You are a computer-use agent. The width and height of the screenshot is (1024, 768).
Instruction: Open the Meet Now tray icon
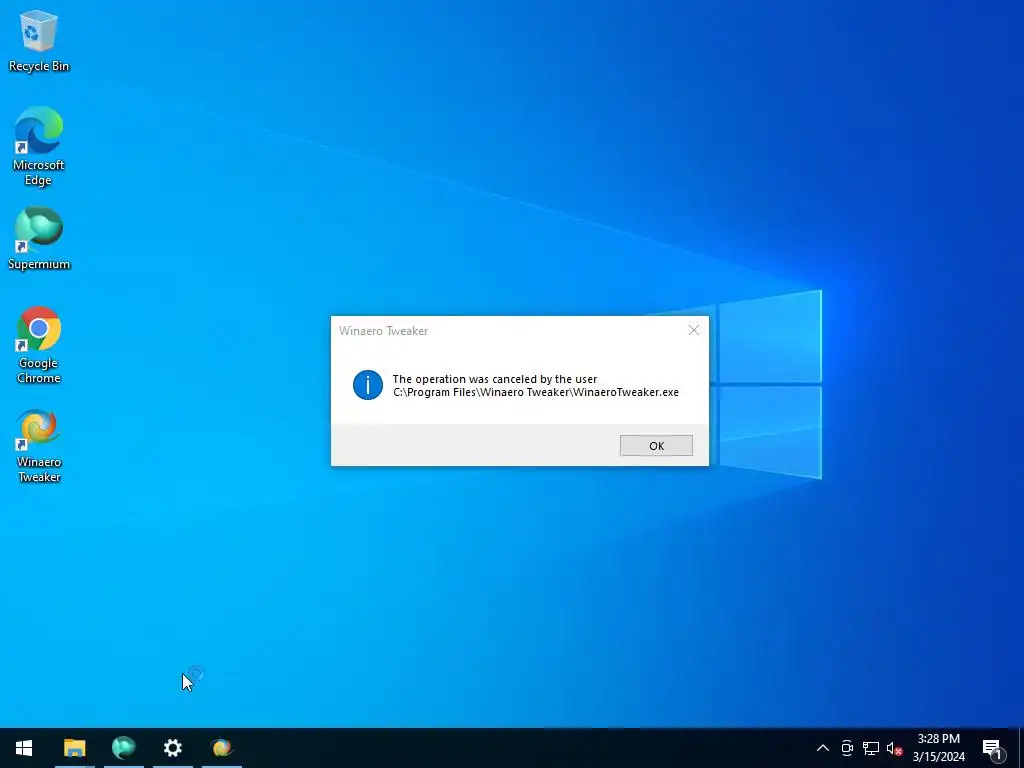(x=847, y=748)
